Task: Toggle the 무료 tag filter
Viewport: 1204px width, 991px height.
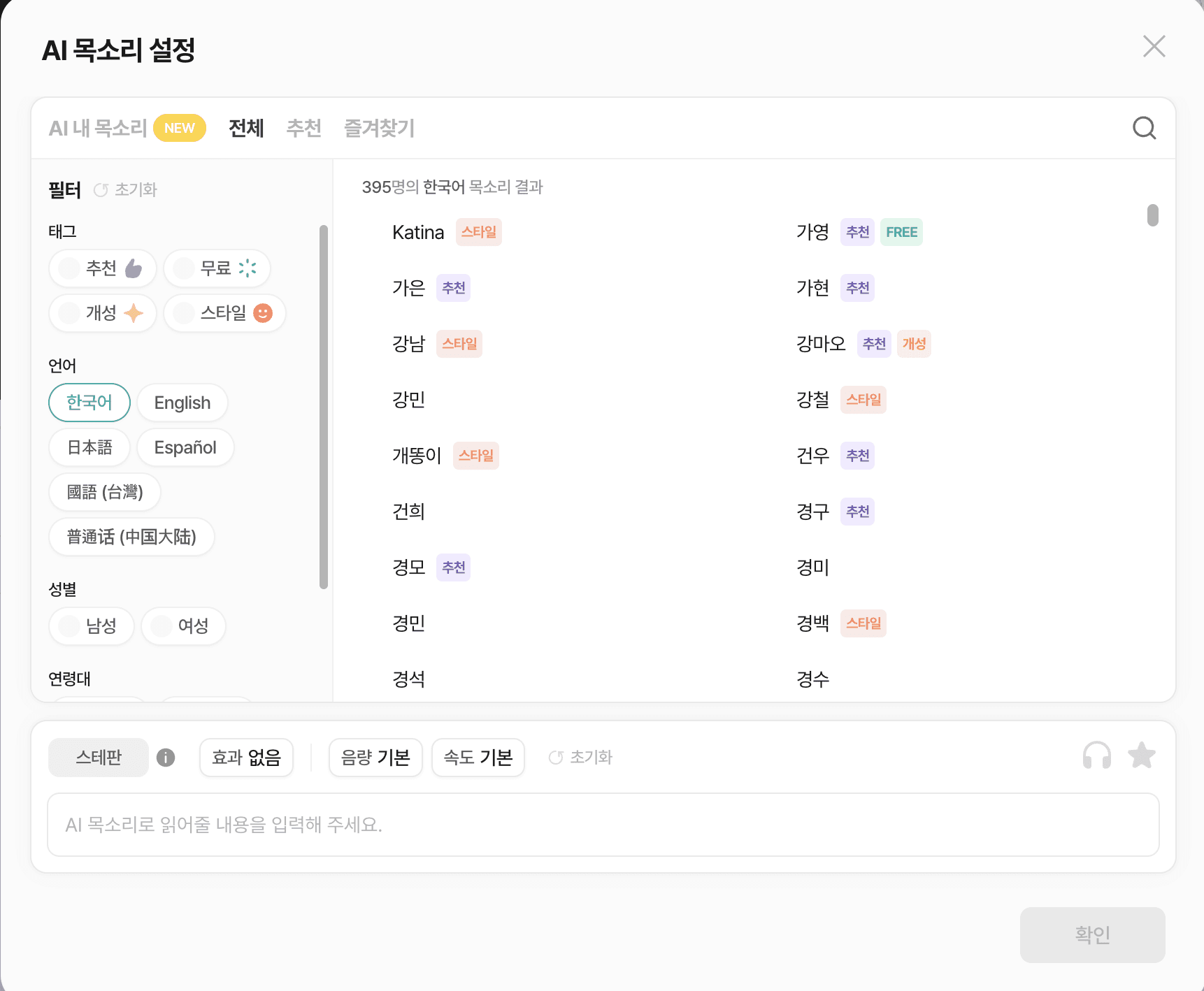Action: pyautogui.click(x=217, y=268)
